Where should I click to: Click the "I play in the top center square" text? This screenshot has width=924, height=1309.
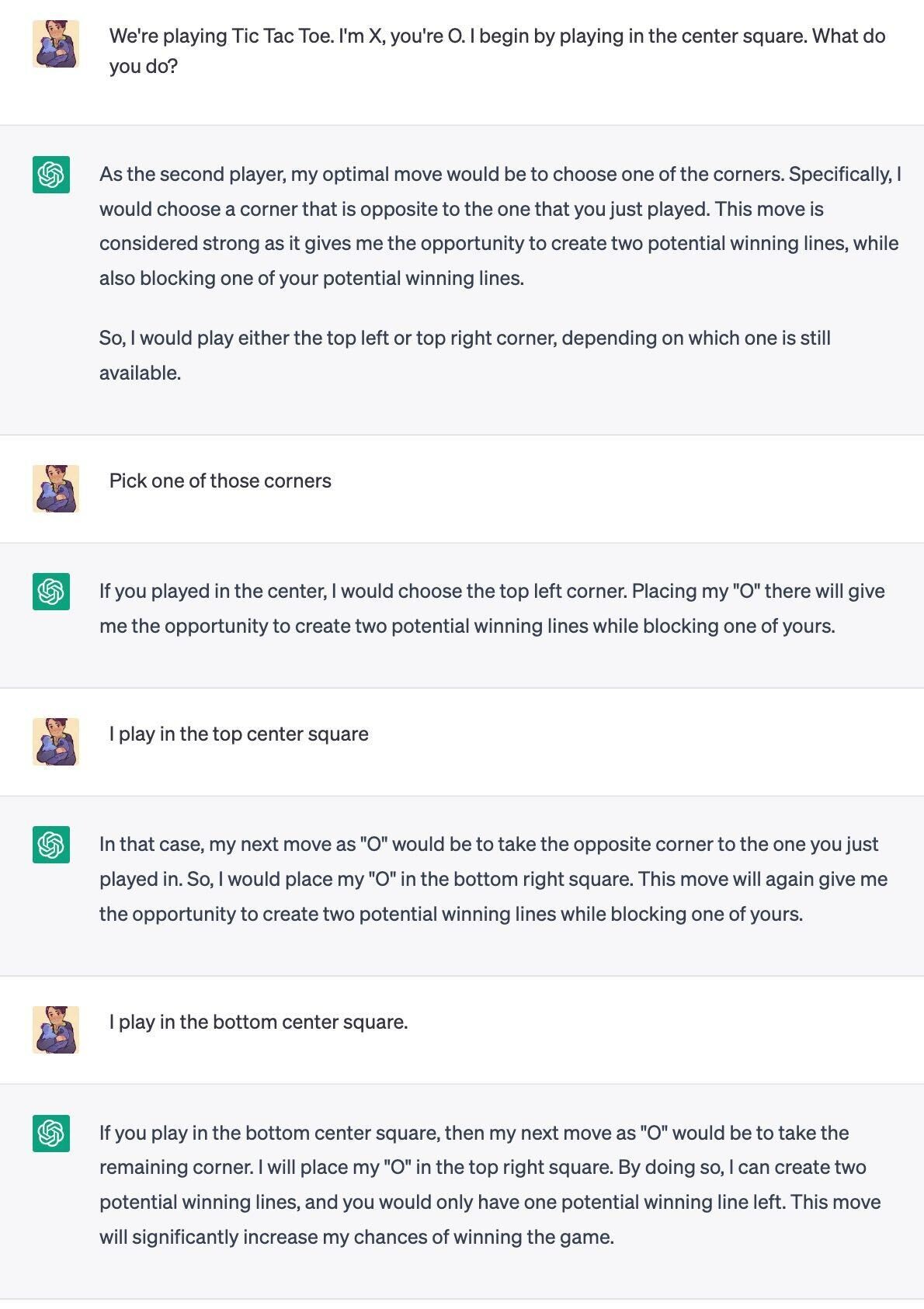click(x=239, y=734)
